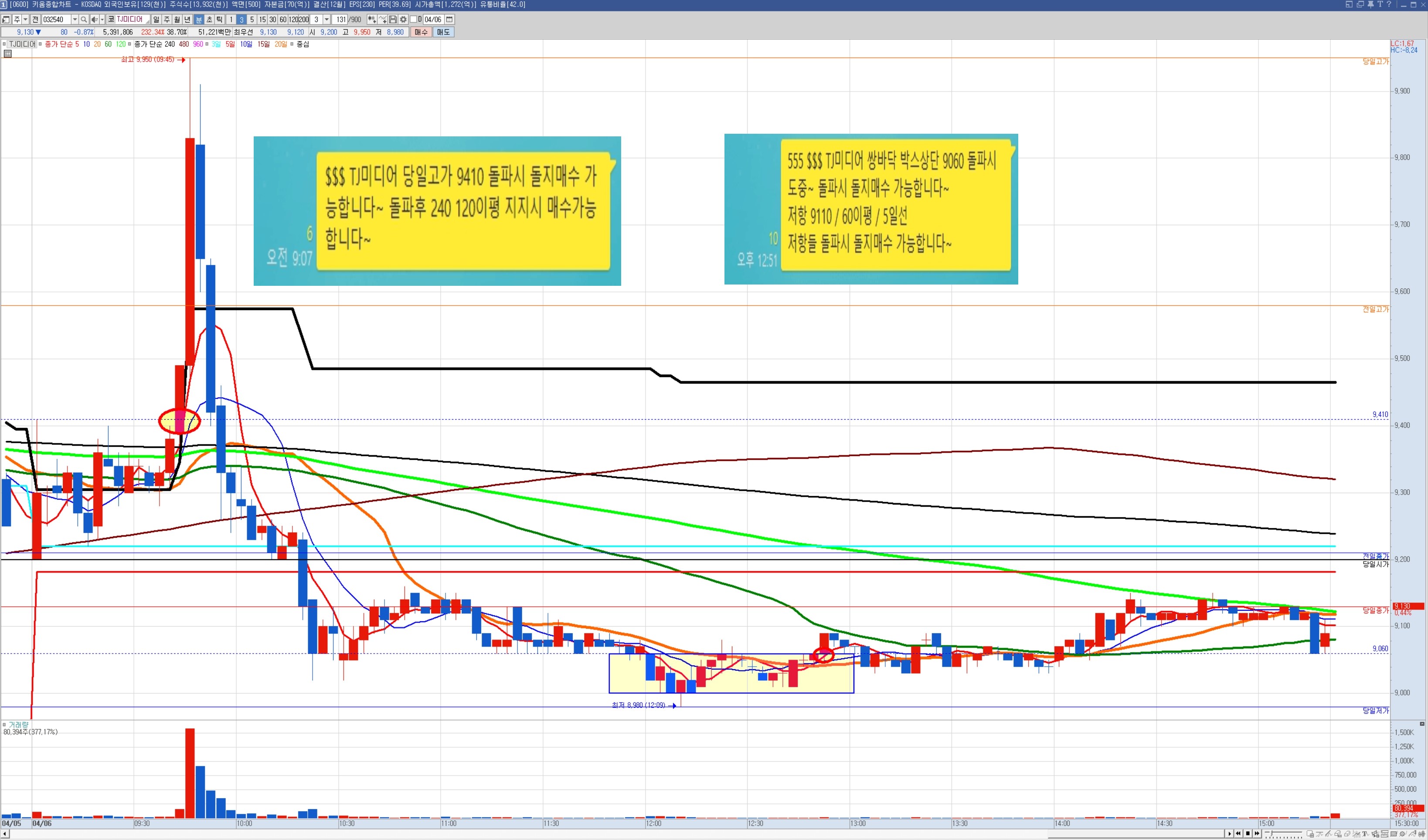Click the 매수 buy button
The width and height of the screenshot is (1428, 840).
[421, 32]
